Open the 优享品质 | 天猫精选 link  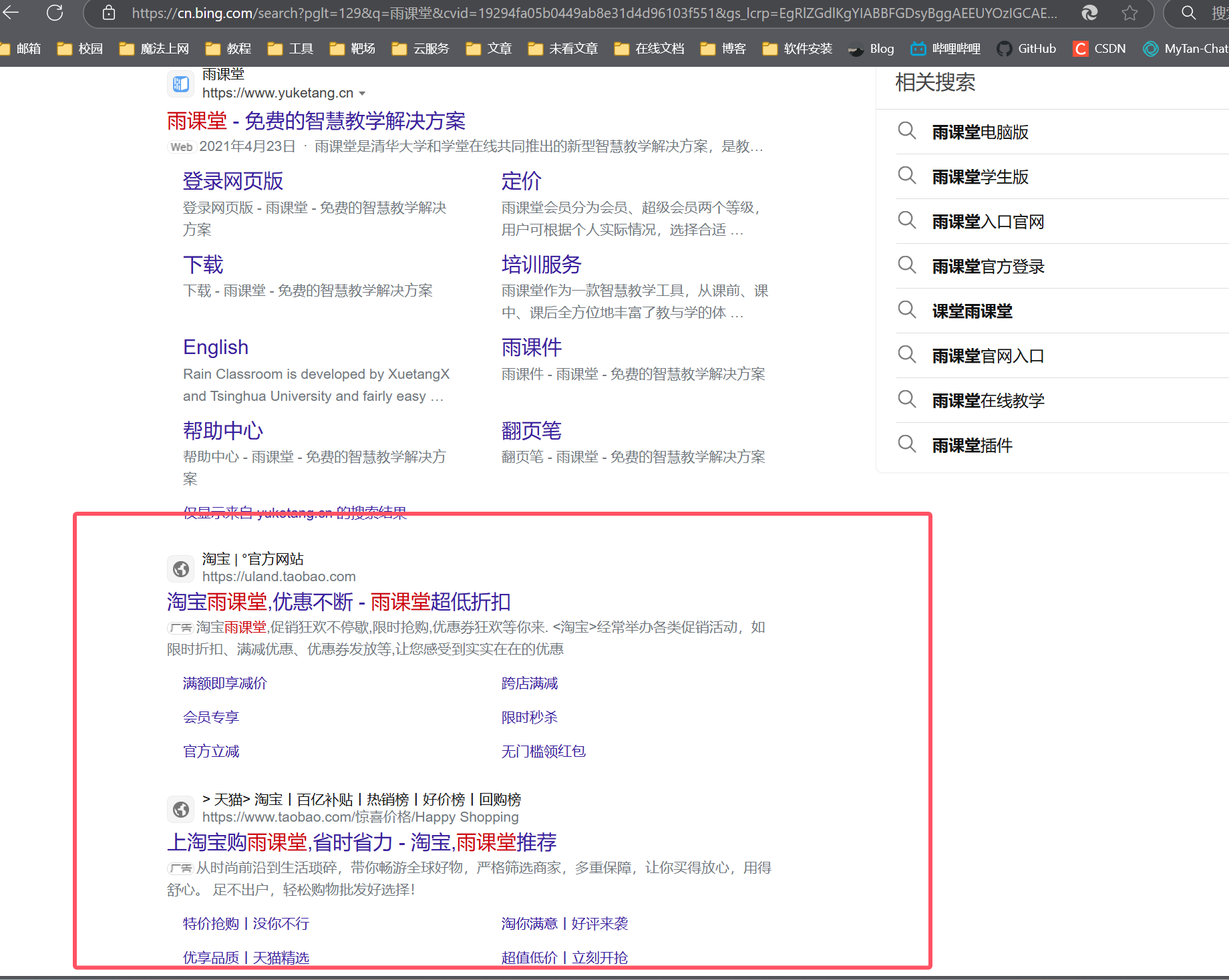[246, 958]
